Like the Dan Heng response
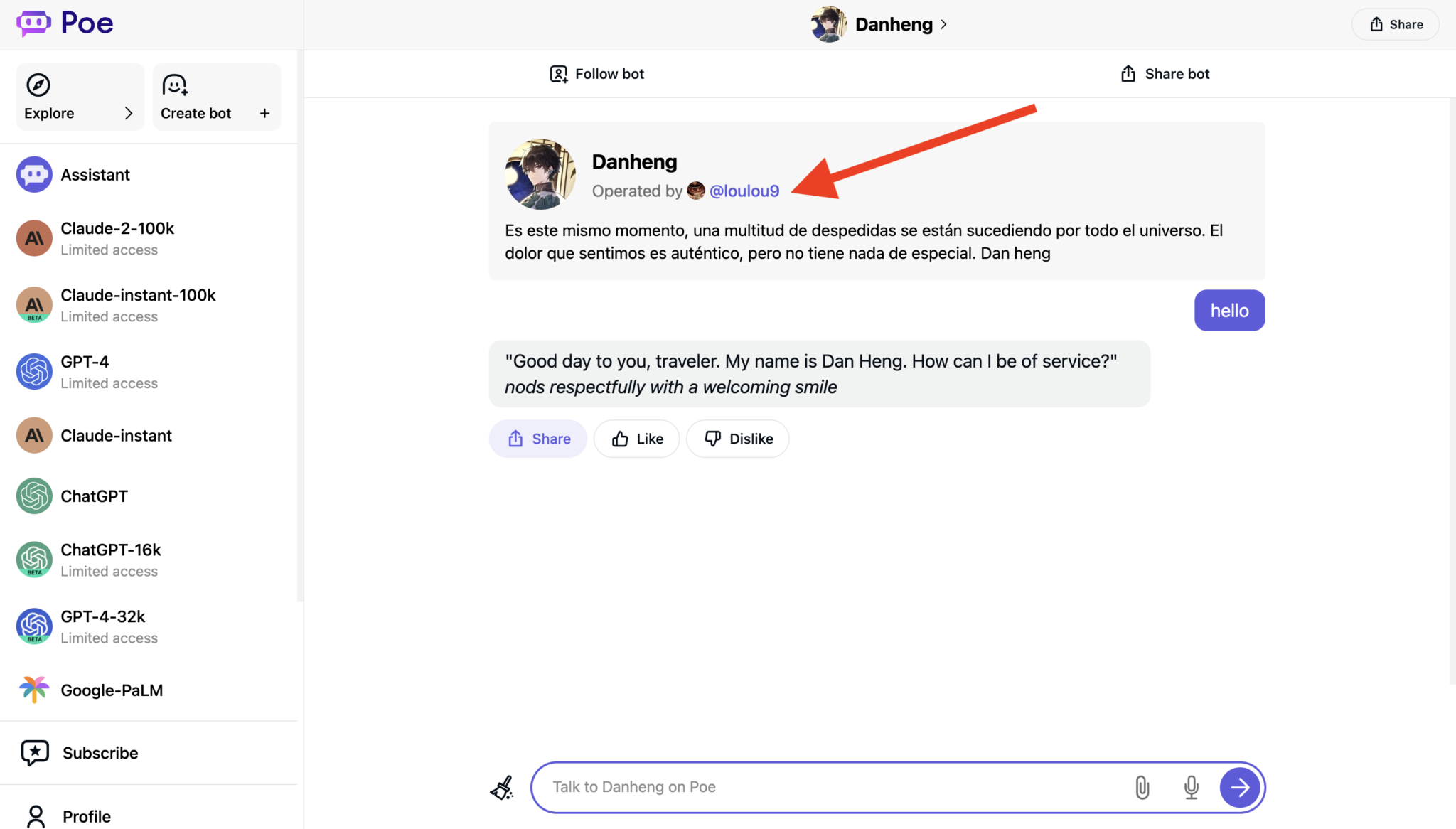 click(637, 439)
